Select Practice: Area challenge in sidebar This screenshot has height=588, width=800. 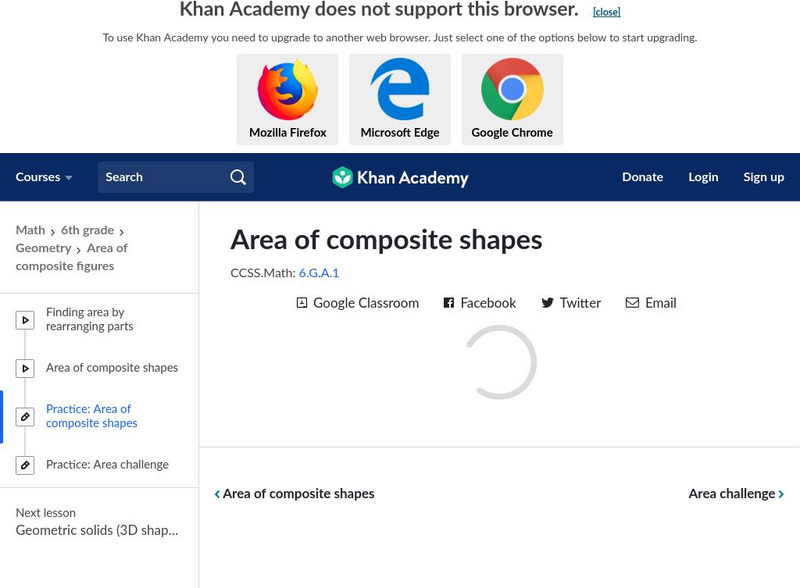(107, 464)
